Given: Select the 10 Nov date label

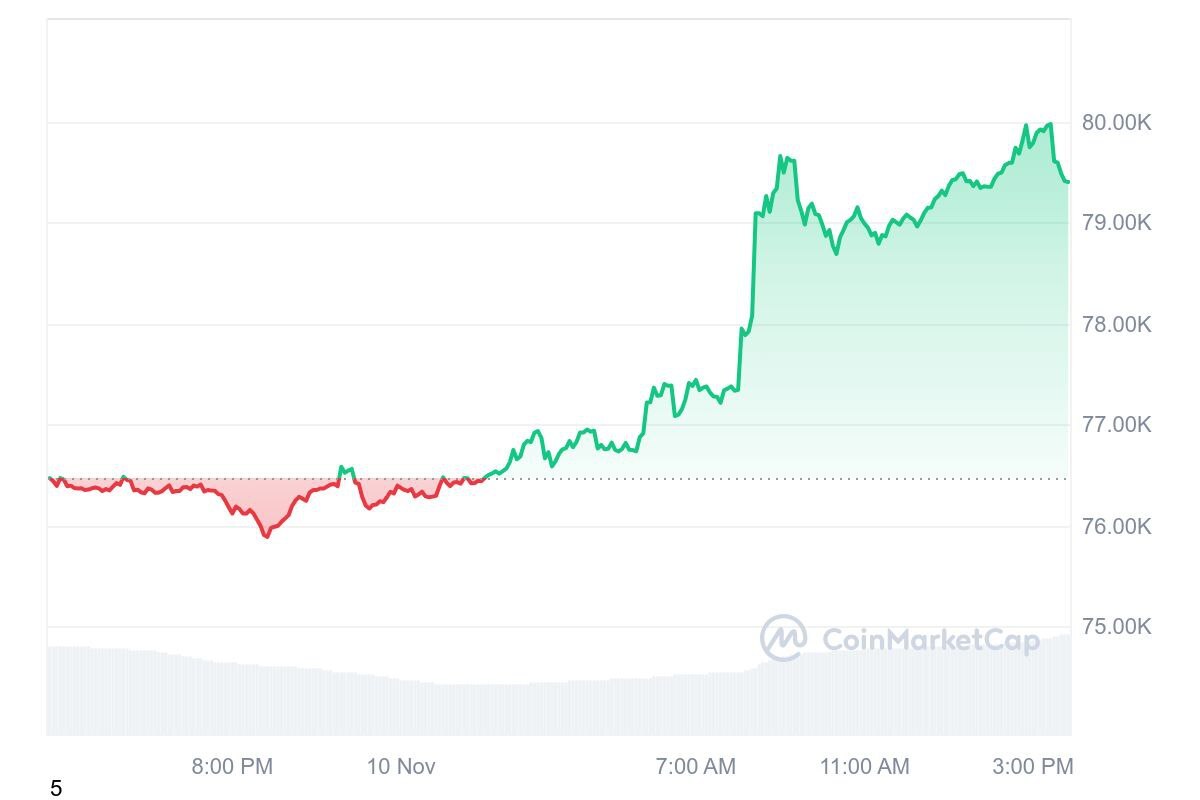Looking at the screenshot, I should (x=401, y=767).
